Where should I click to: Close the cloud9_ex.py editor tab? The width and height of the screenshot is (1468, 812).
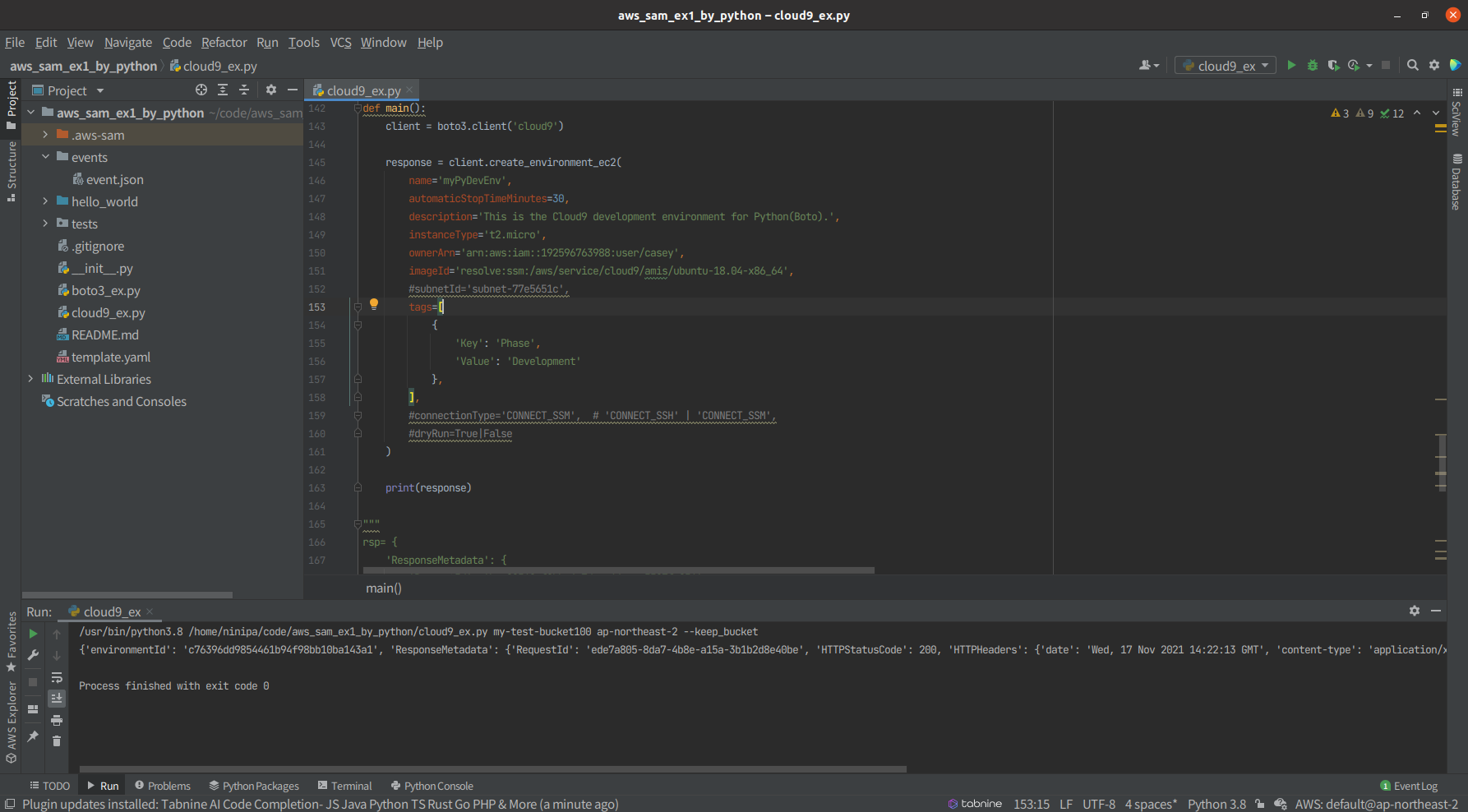(409, 90)
